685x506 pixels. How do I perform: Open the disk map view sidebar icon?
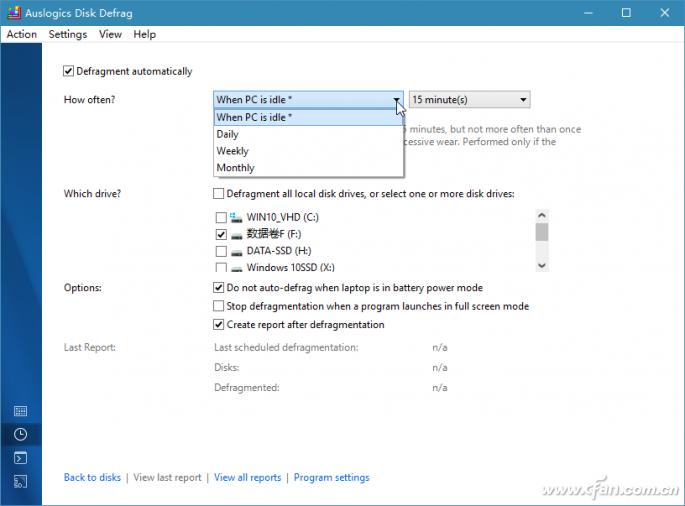coord(21,411)
